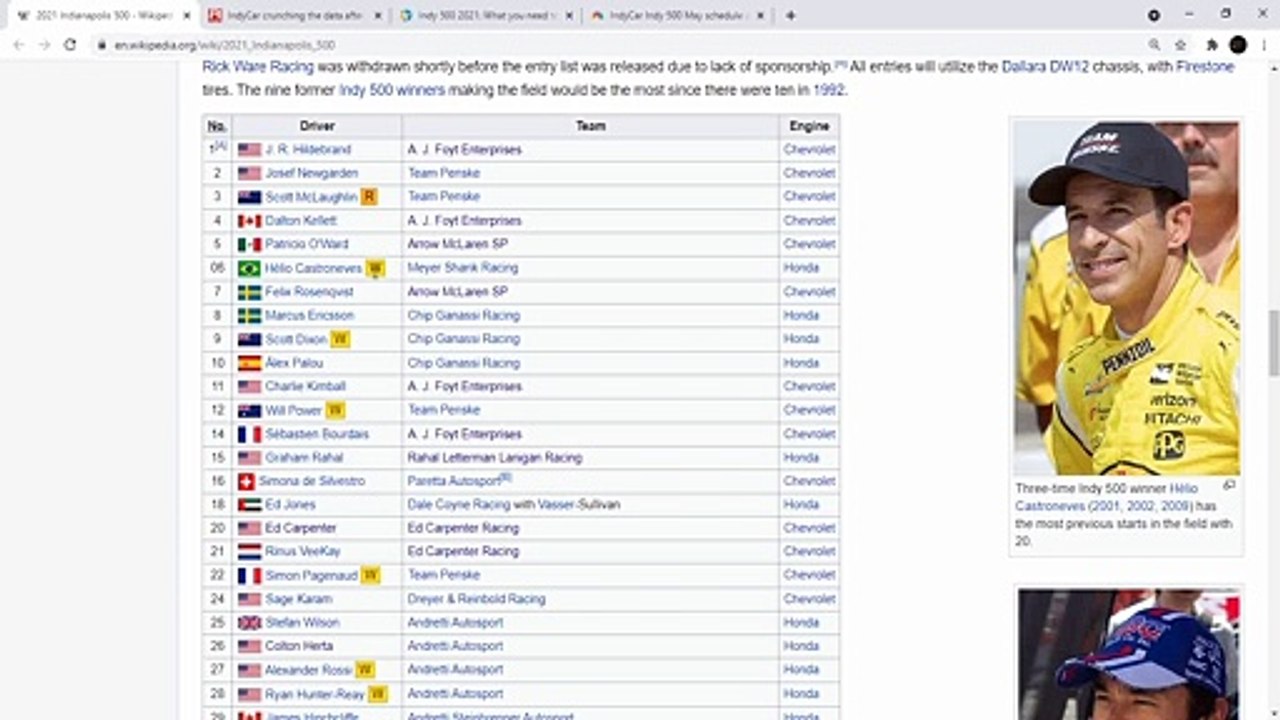Viewport: 1280px width, 720px height.
Task: Click the Chip Ganassi Racing link for Scott Dixon
Action: tap(463, 339)
